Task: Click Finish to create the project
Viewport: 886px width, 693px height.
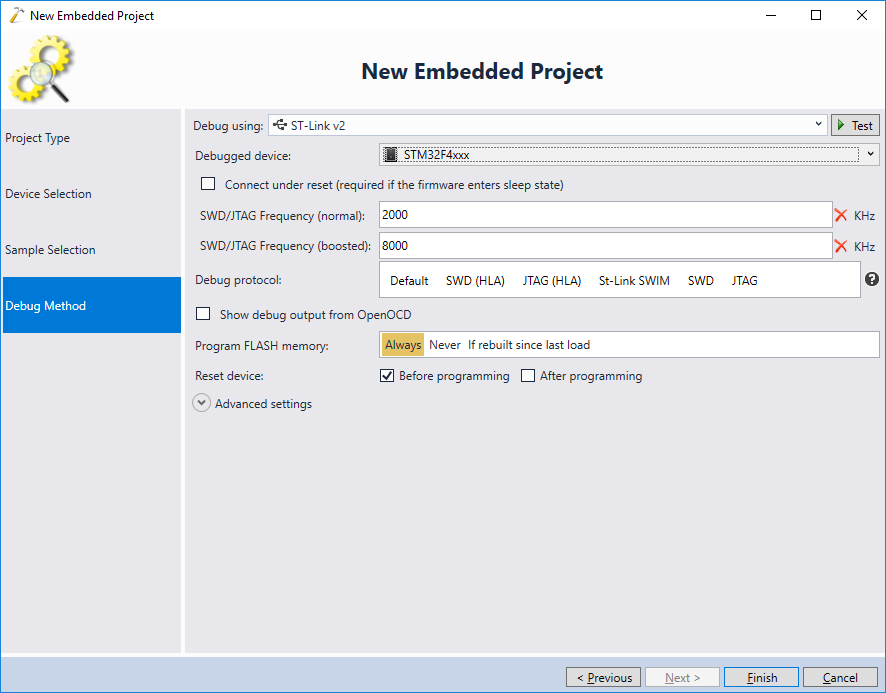Action: pos(761,677)
